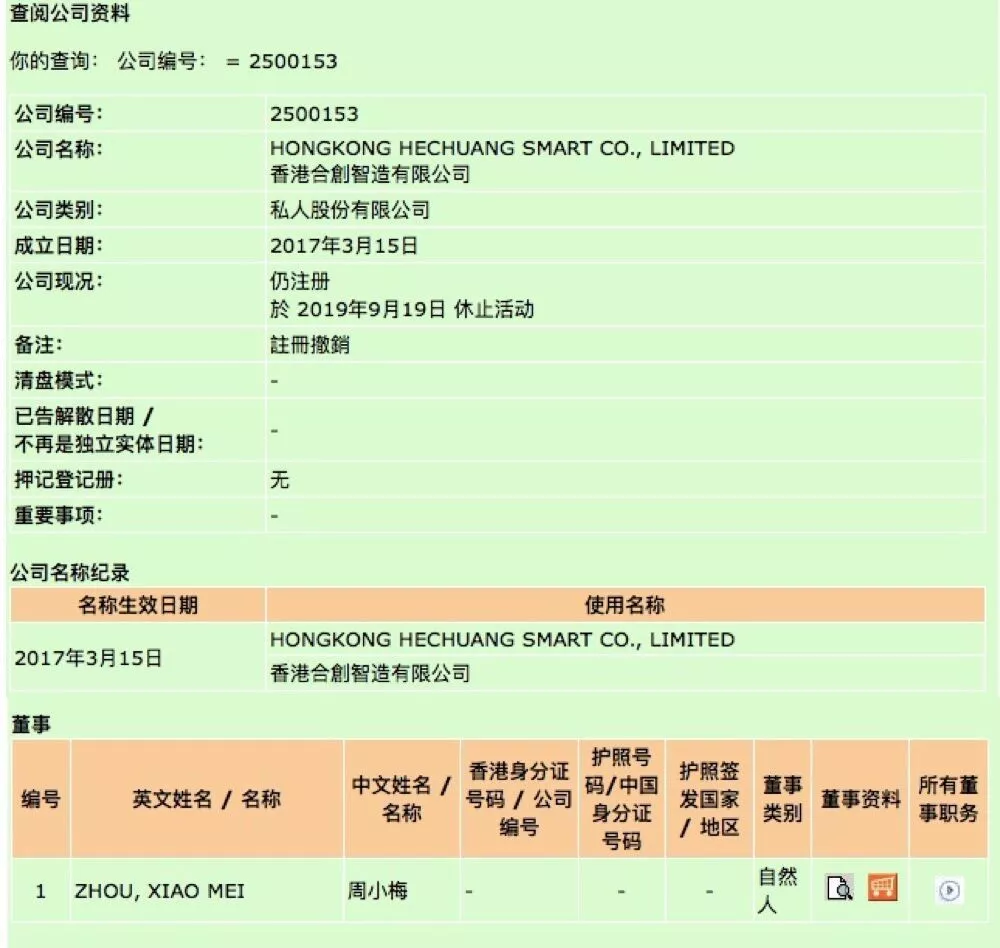Viewport: 1000px width, 948px height.
Task: Click the 使用名称 column header
Action: [626, 605]
